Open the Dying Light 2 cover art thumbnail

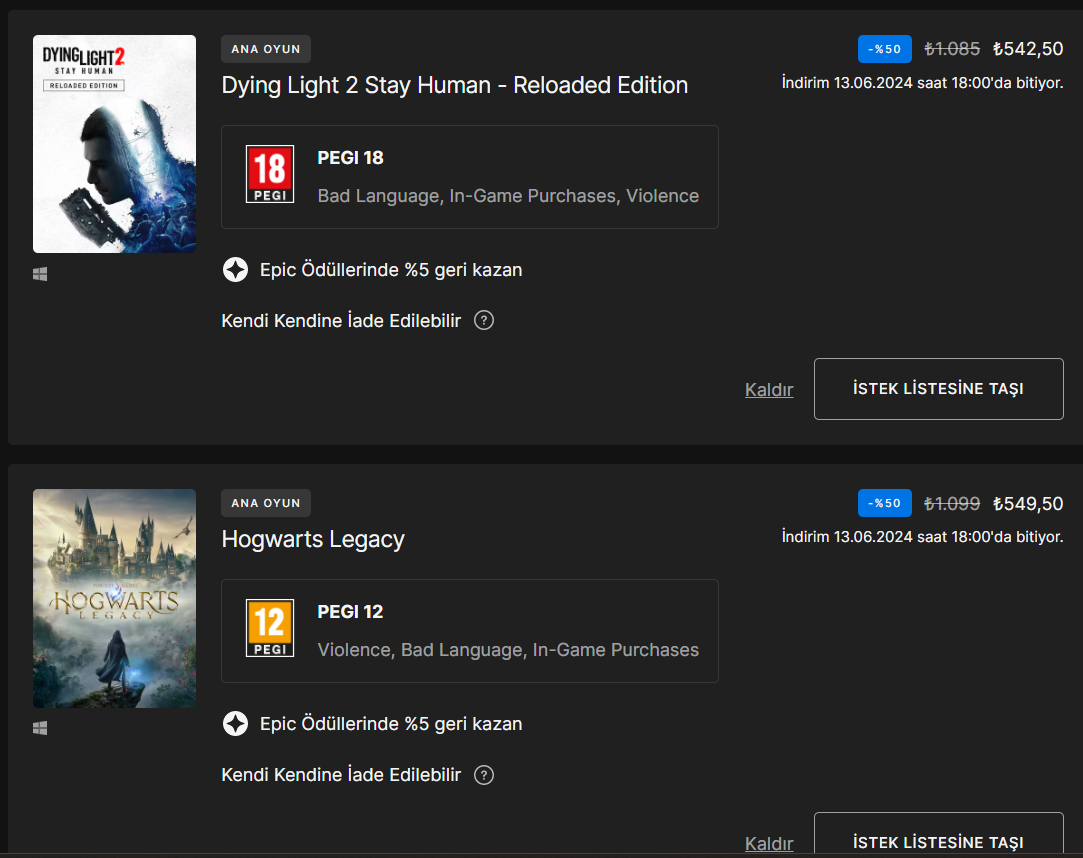(115, 144)
